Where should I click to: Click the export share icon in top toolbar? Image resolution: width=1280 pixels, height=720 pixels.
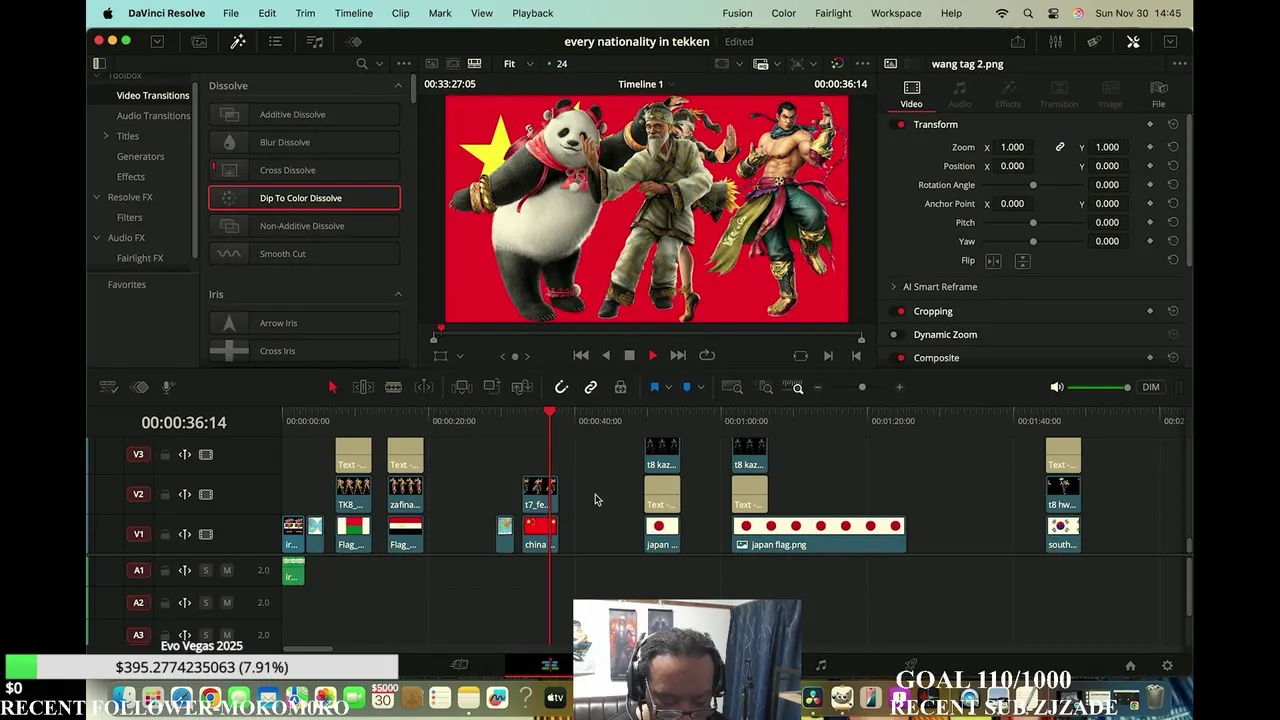coord(1017,41)
